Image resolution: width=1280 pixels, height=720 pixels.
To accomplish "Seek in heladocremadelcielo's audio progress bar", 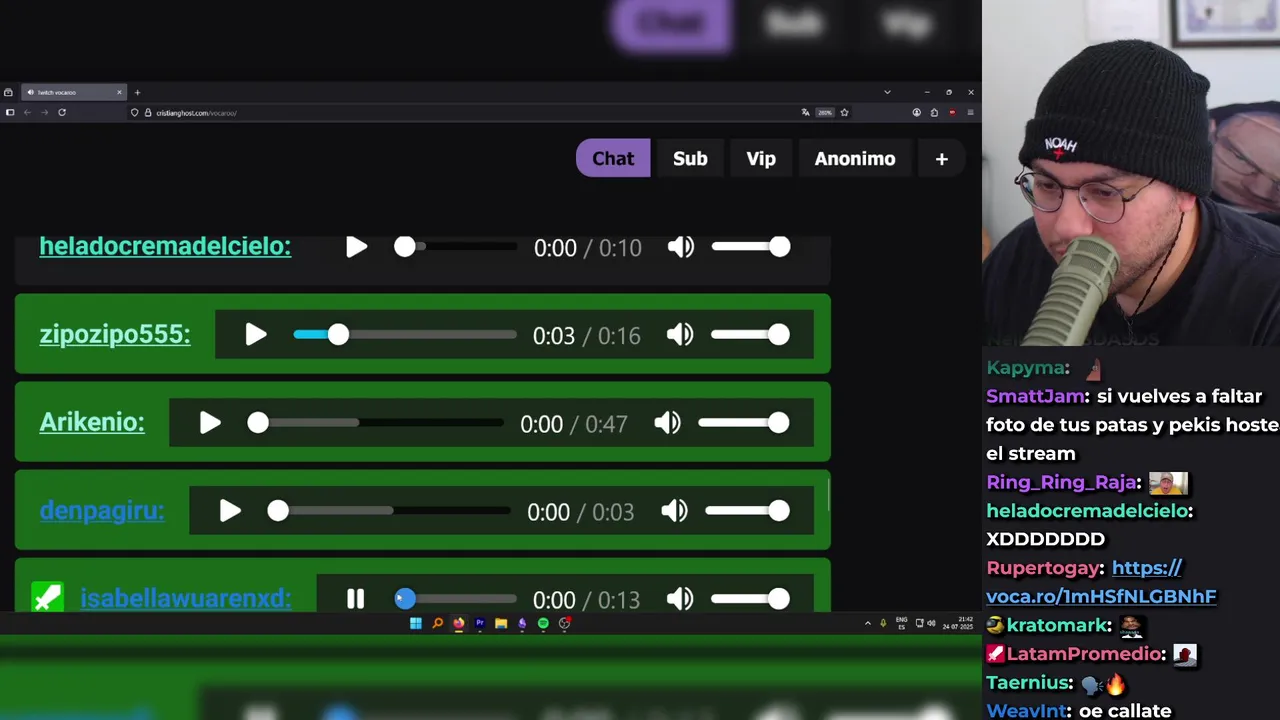I will click(x=455, y=247).
